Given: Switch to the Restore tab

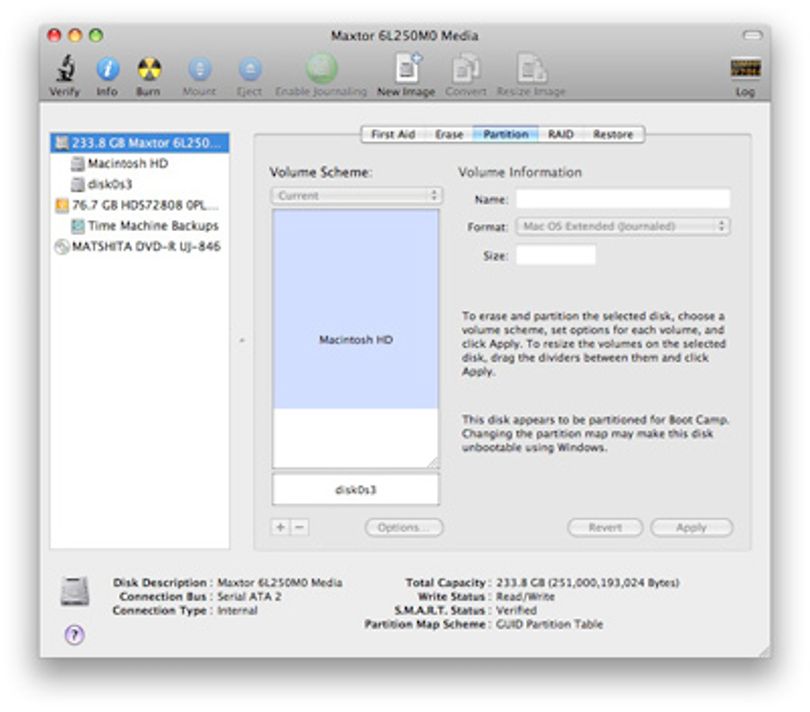Looking at the screenshot, I should click(613, 134).
